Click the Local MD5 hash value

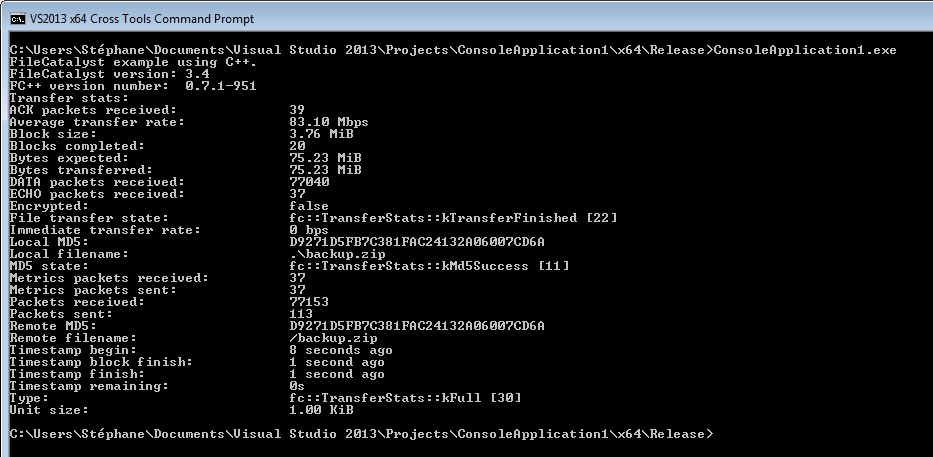(x=417, y=242)
